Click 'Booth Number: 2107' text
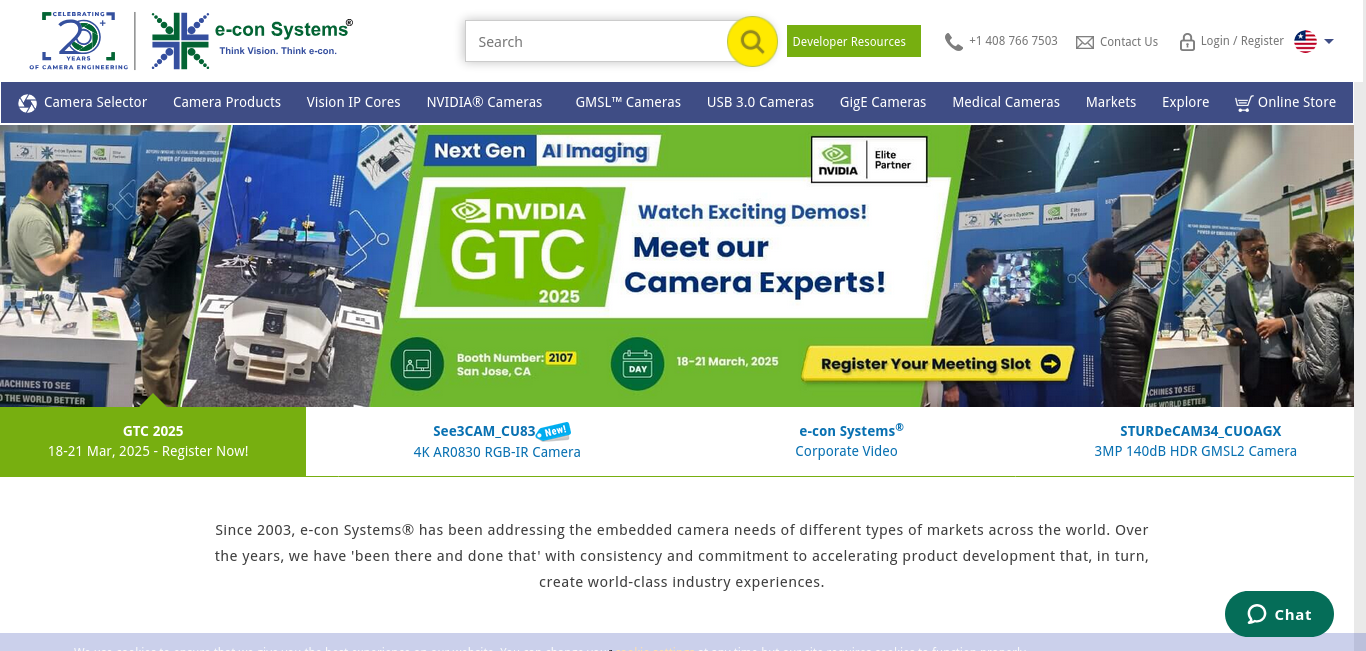Screen dimensions: 1366x651 517,357
